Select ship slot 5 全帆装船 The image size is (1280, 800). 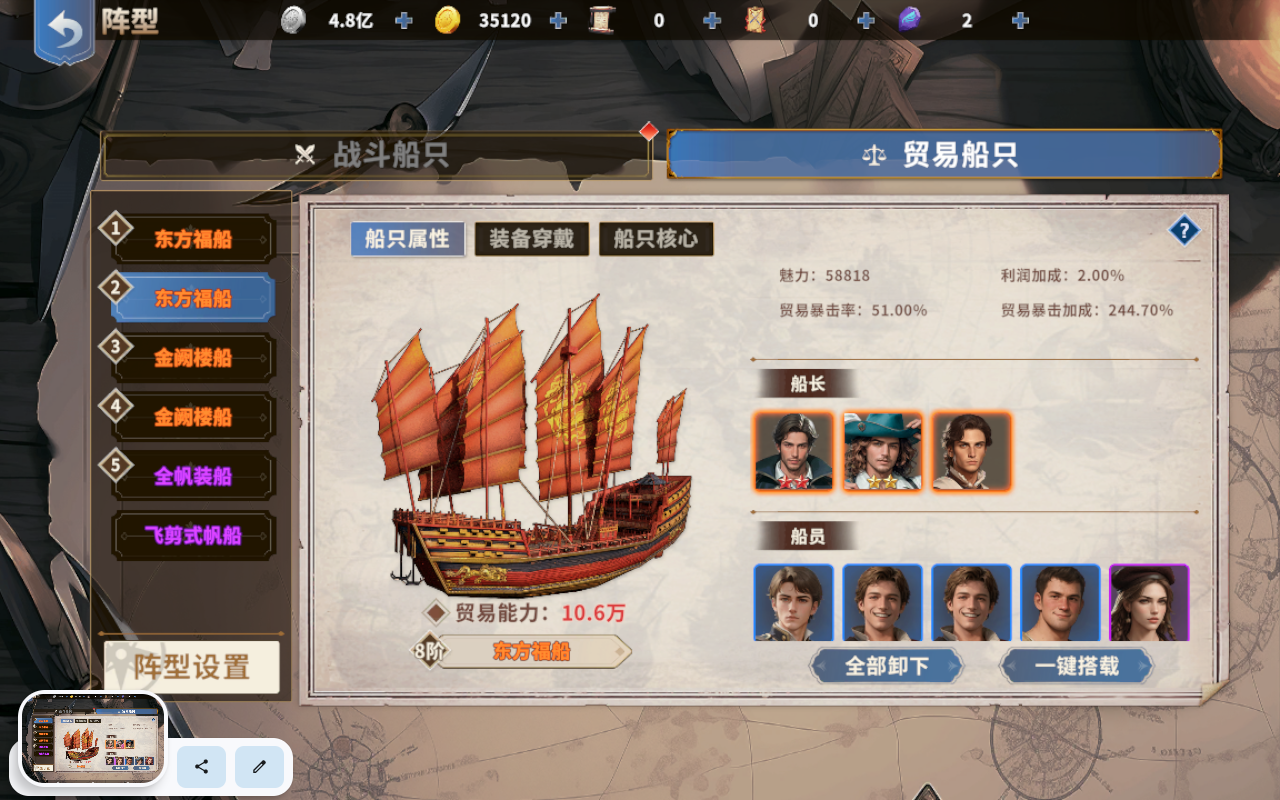(192, 476)
